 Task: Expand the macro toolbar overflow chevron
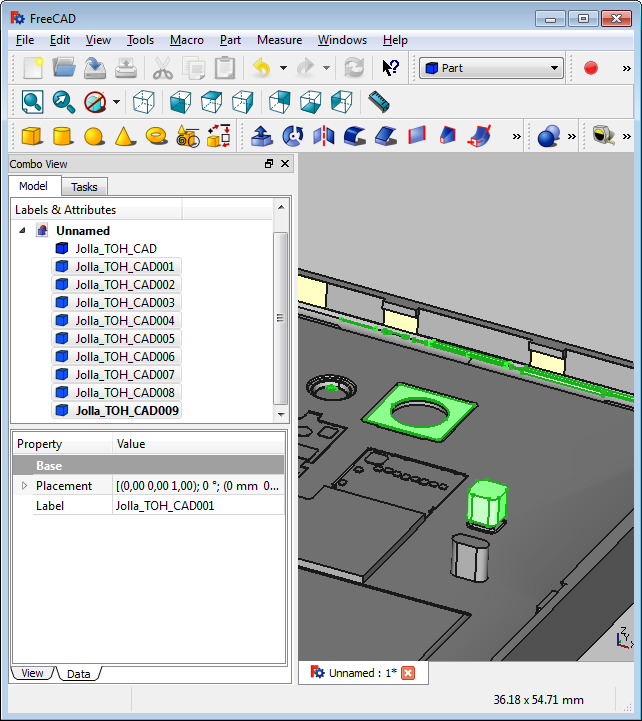(x=626, y=69)
